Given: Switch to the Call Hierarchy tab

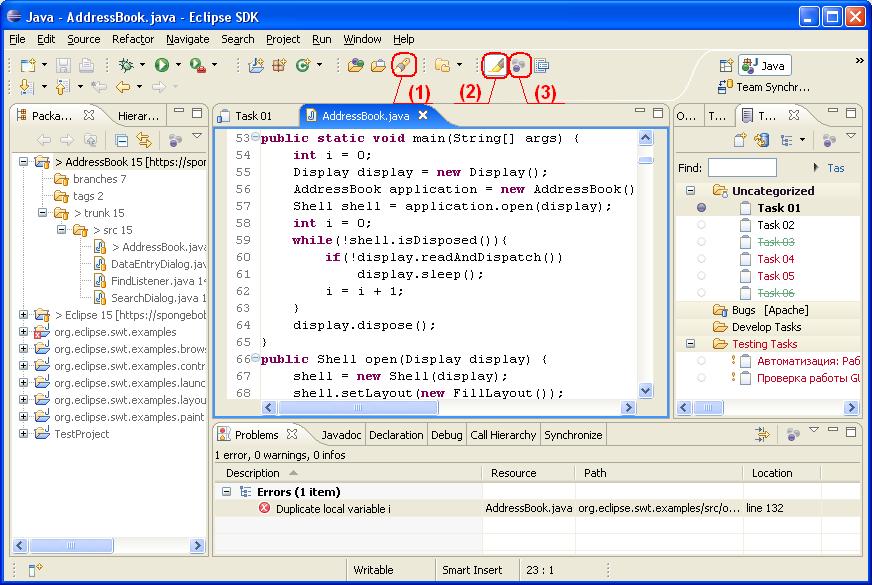Looking at the screenshot, I should tap(503, 435).
